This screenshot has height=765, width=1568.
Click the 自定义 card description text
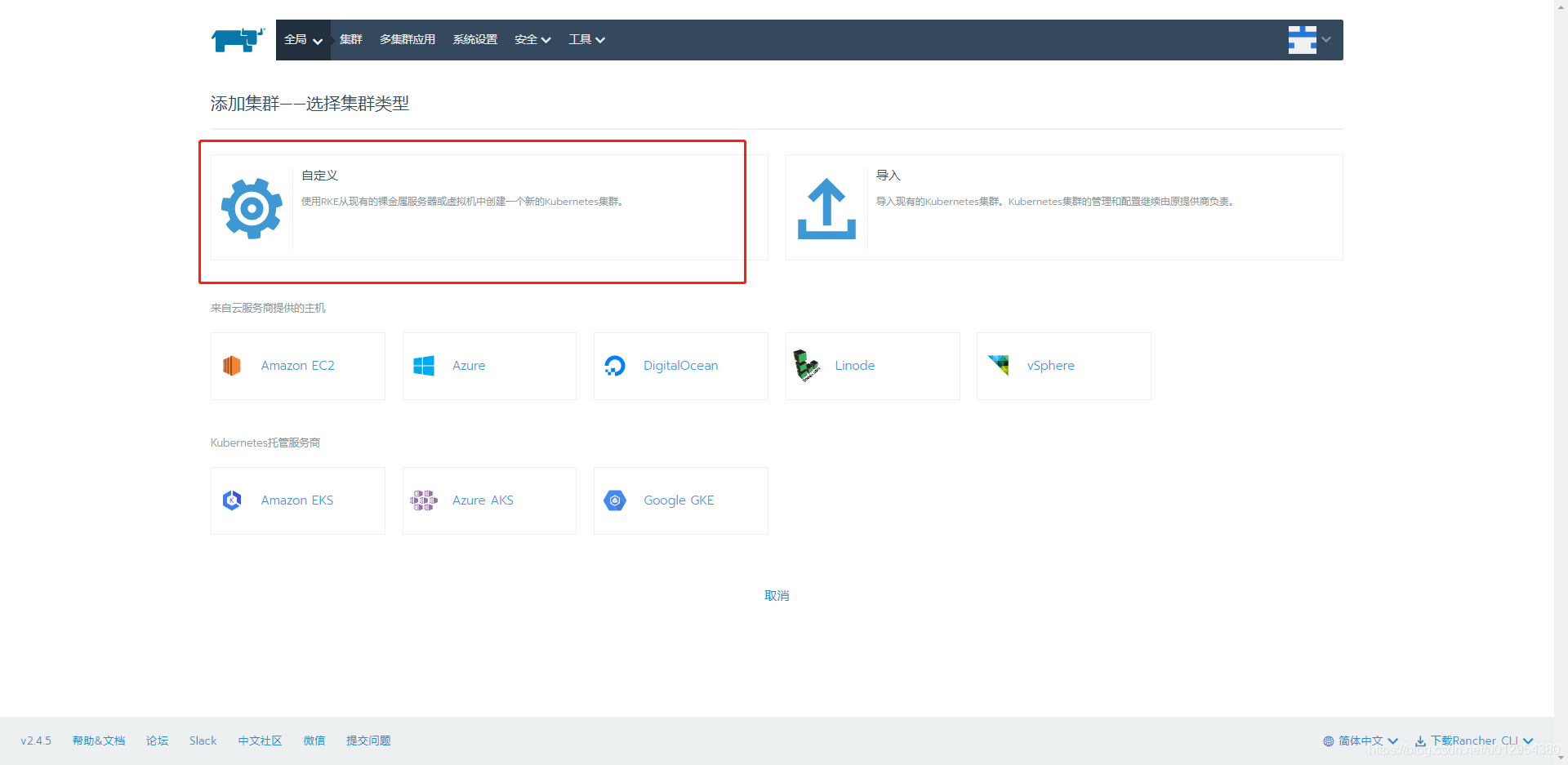point(463,202)
